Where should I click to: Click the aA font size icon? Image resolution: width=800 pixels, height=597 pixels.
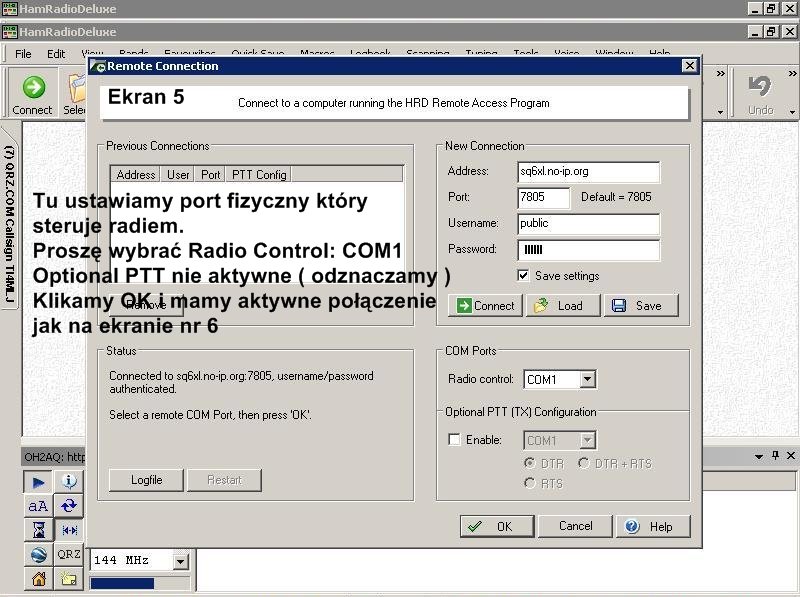click(38, 506)
